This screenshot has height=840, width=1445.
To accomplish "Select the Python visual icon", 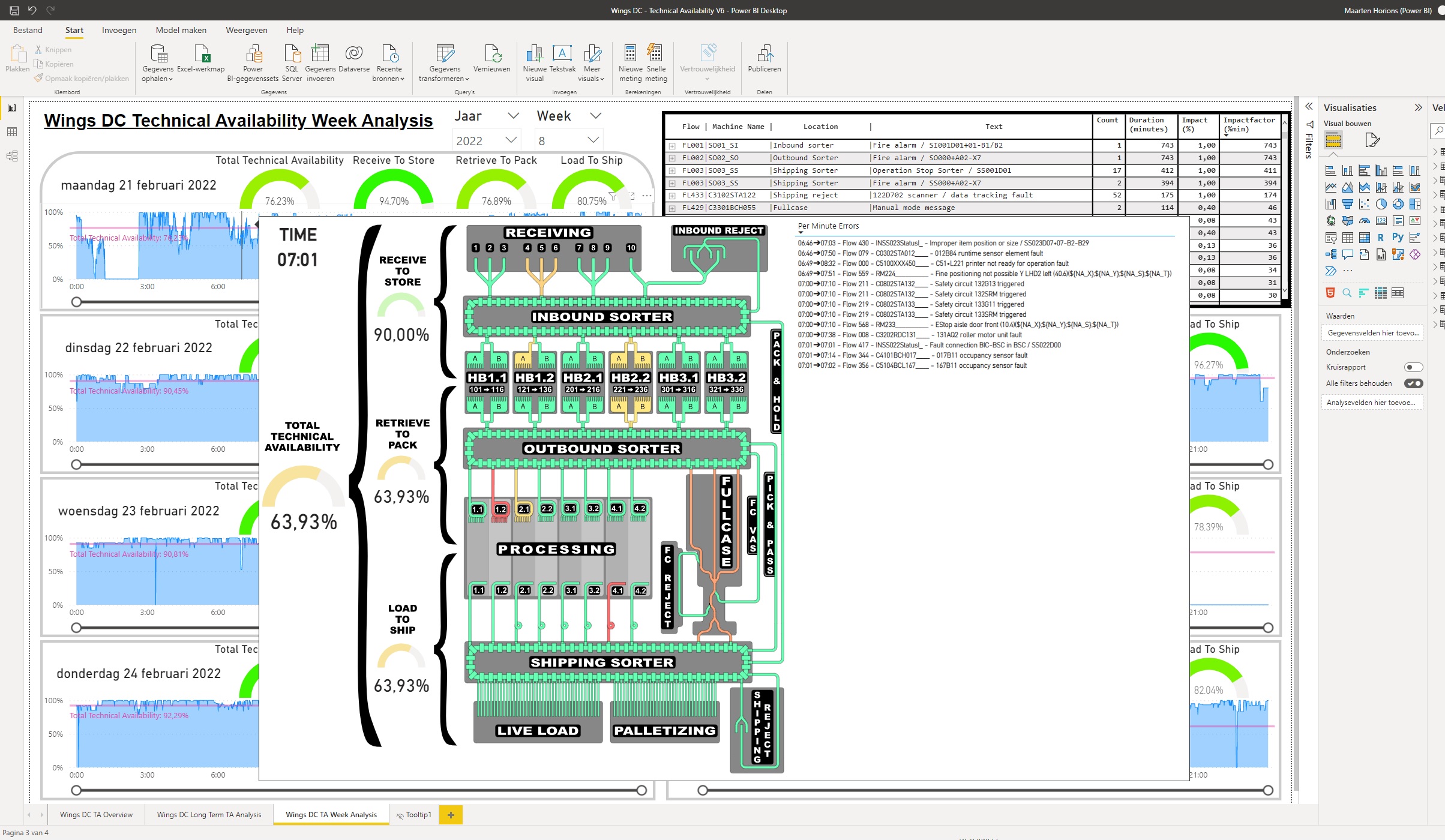I will [x=1398, y=238].
